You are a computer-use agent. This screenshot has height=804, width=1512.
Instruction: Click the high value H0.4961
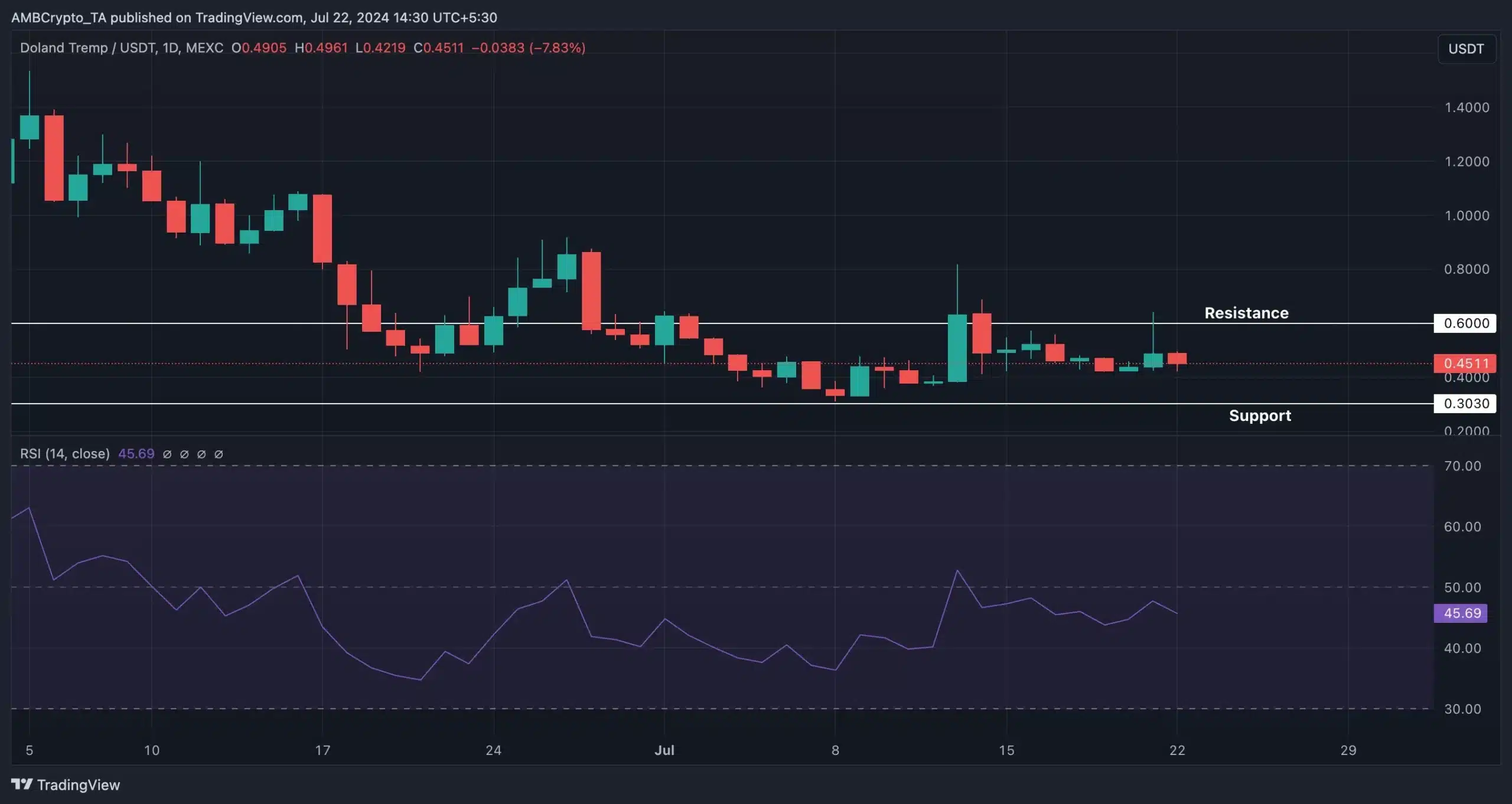point(321,48)
